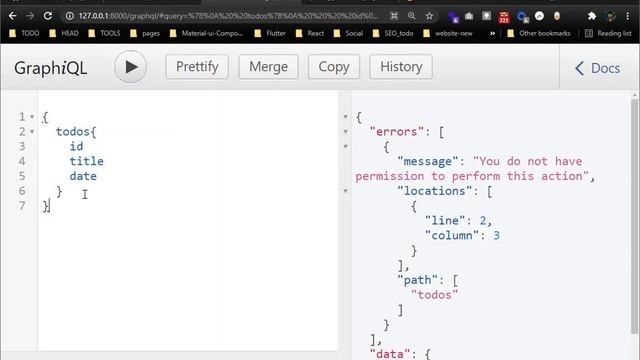
Task: Click the GraphiQL title logo
Action: click(51, 68)
